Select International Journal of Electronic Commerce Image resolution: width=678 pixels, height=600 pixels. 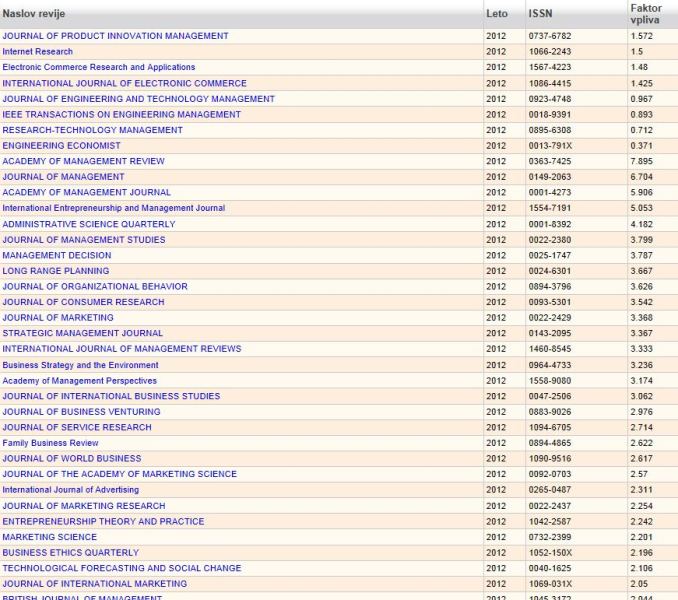(124, 84)
